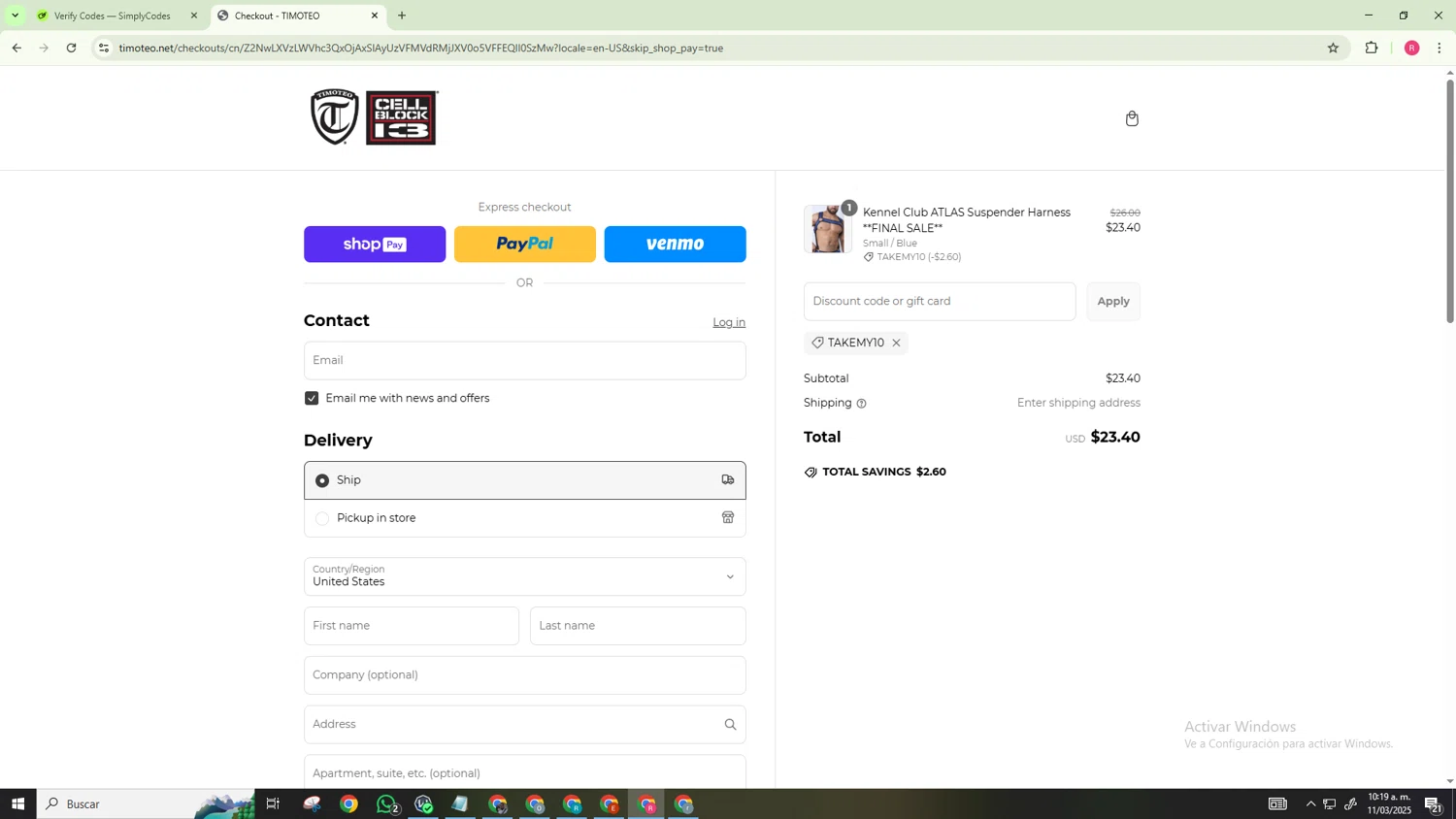Open the browser extensions puzzle icon
Viewport: 1456px width, 819px height.
click(x=1372, y=48)
